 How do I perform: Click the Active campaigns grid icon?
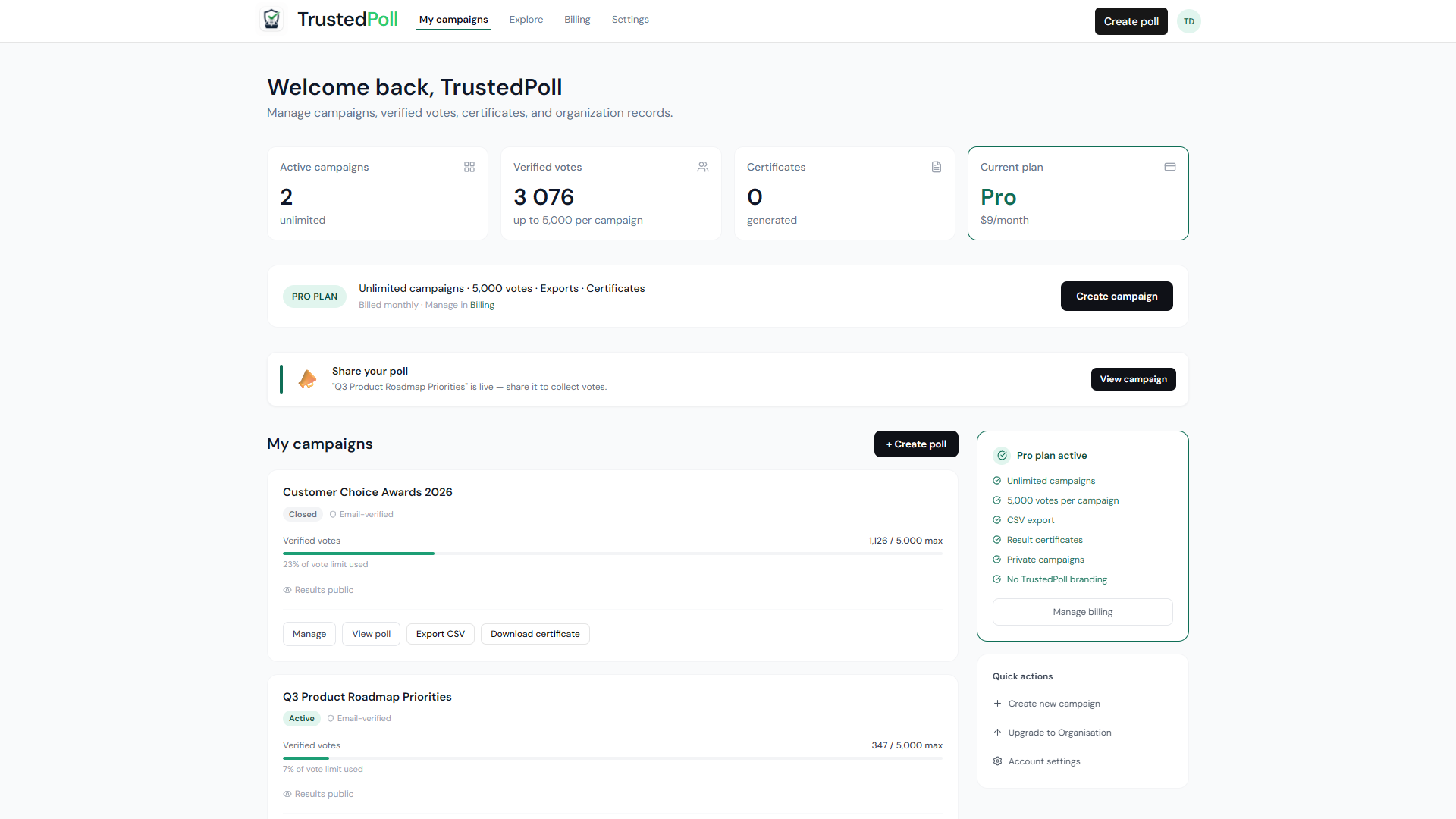pos(469,167)
